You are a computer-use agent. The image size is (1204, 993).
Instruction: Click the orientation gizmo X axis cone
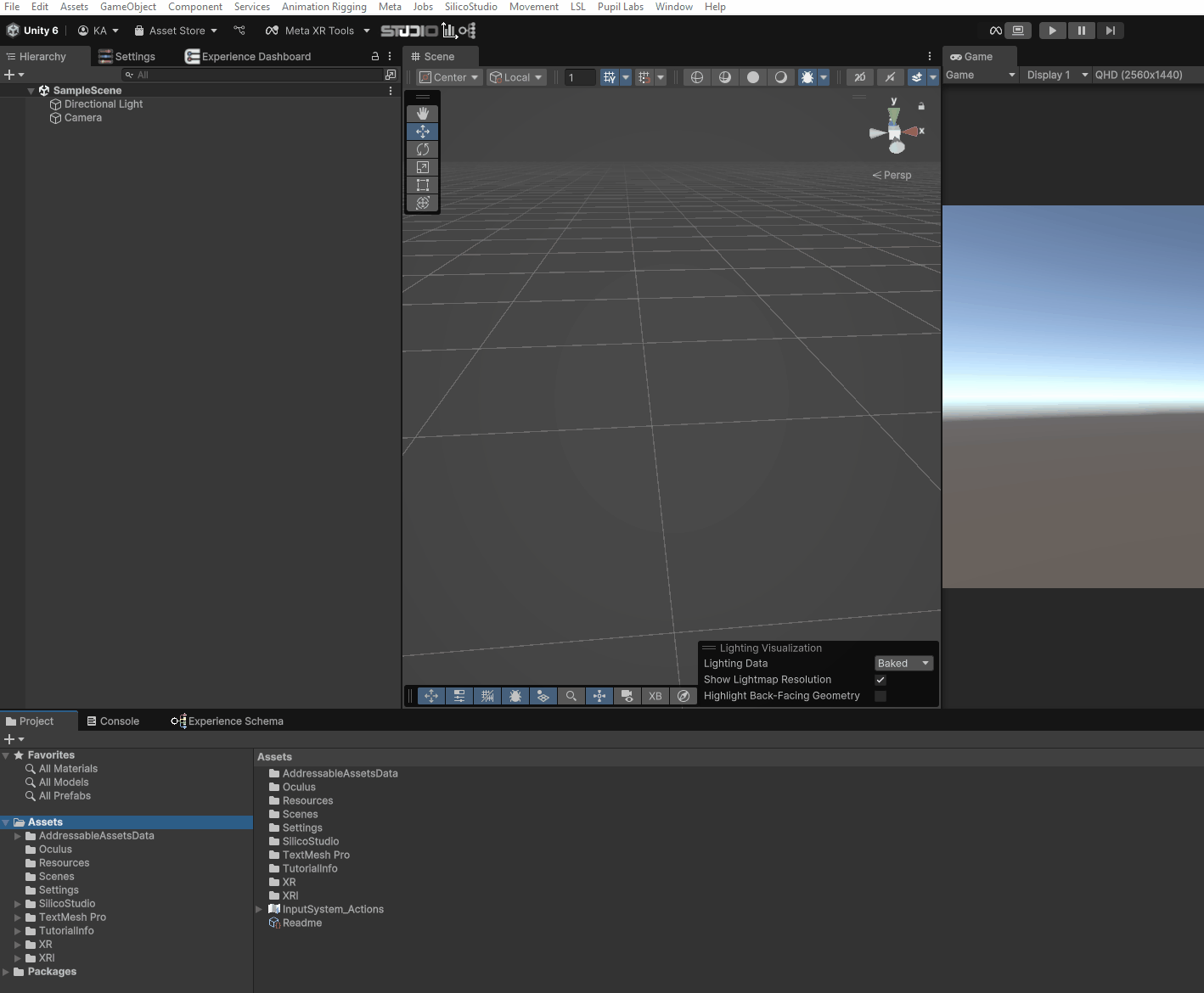913,132
